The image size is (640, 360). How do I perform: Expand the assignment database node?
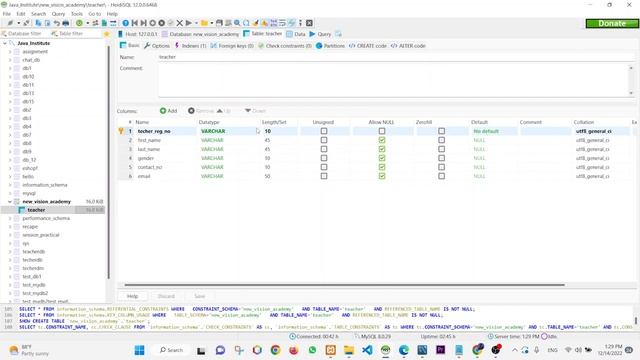click(10, 51)
